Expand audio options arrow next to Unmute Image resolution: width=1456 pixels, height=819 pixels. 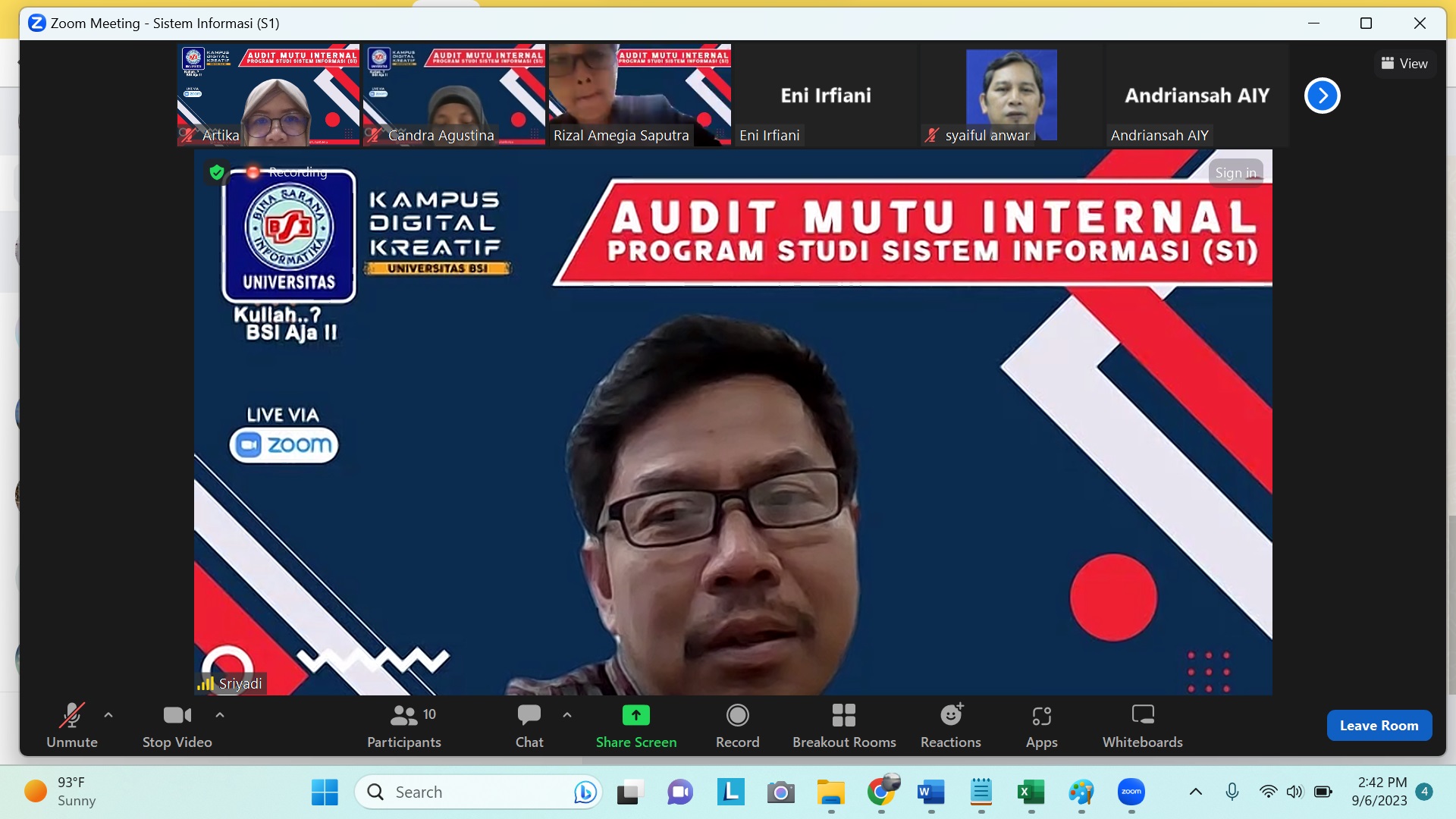(108, 714)
